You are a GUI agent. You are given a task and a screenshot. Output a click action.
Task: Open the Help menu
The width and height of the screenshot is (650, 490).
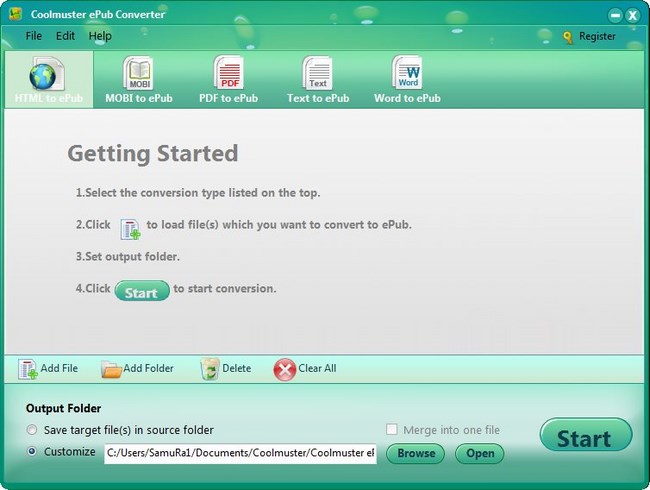pyautogui.click(x=100, y=36)
